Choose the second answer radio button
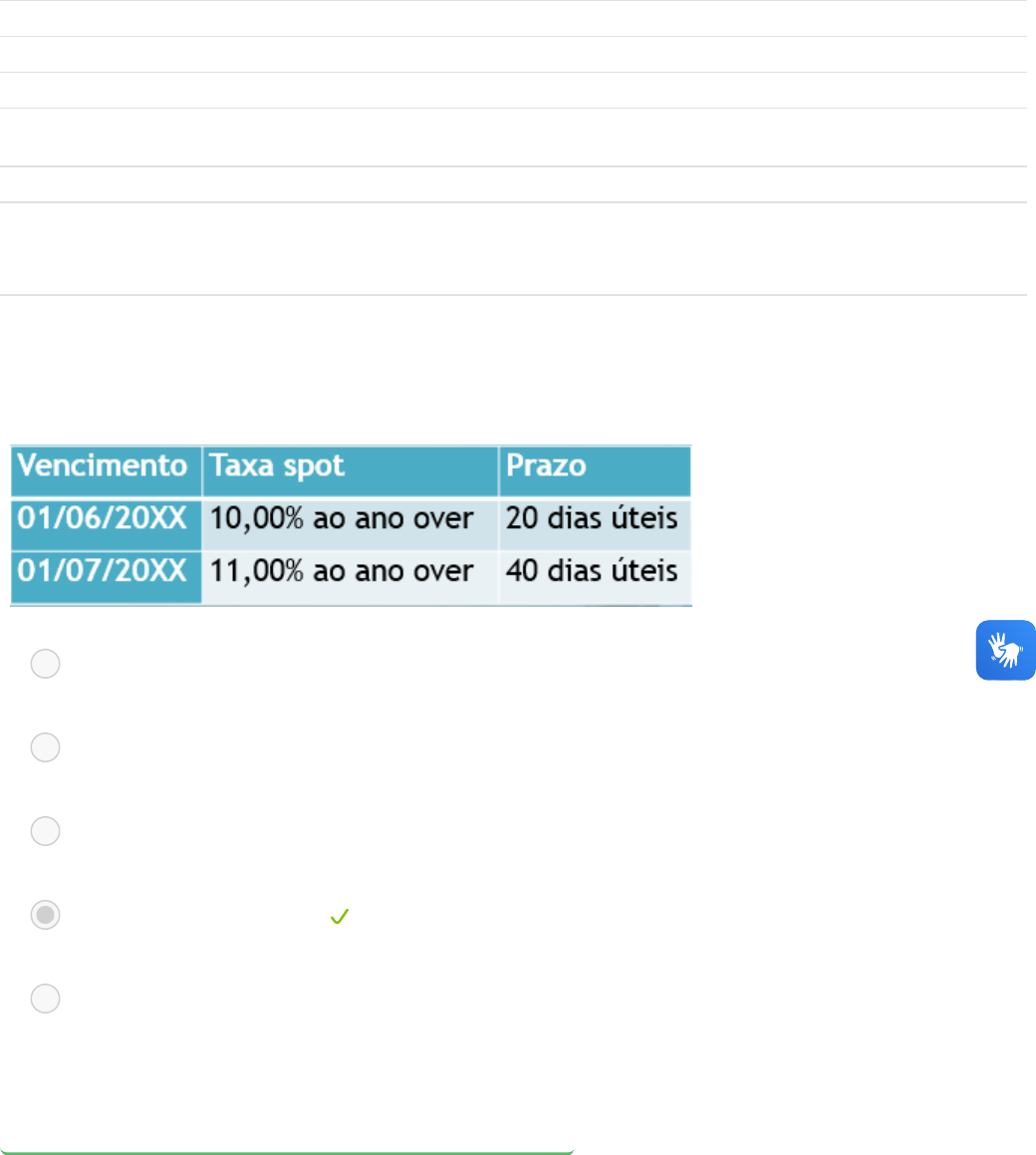1036x1155 pixels. (x=45, y=747)
